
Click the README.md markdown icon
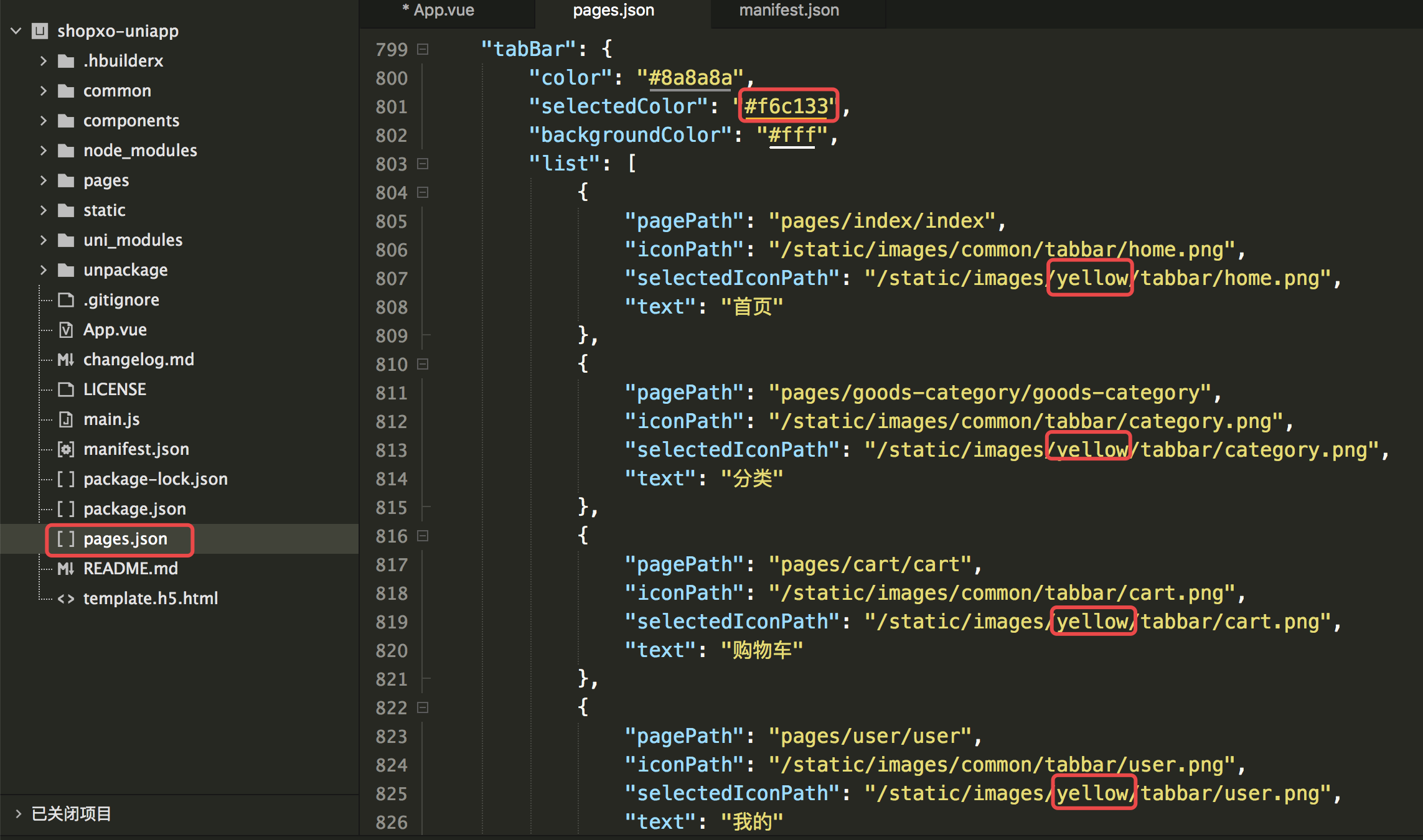[66, 569]
